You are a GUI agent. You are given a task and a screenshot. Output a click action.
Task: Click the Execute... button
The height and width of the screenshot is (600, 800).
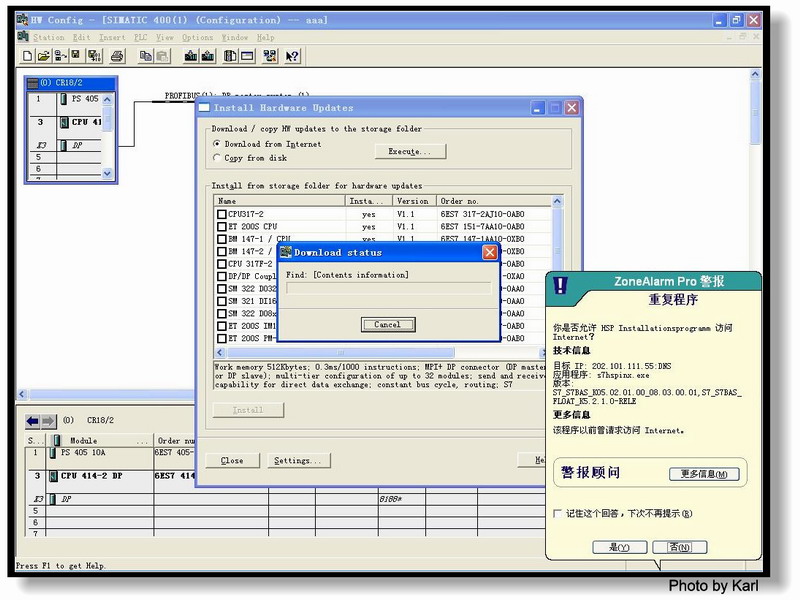(410, 152)
